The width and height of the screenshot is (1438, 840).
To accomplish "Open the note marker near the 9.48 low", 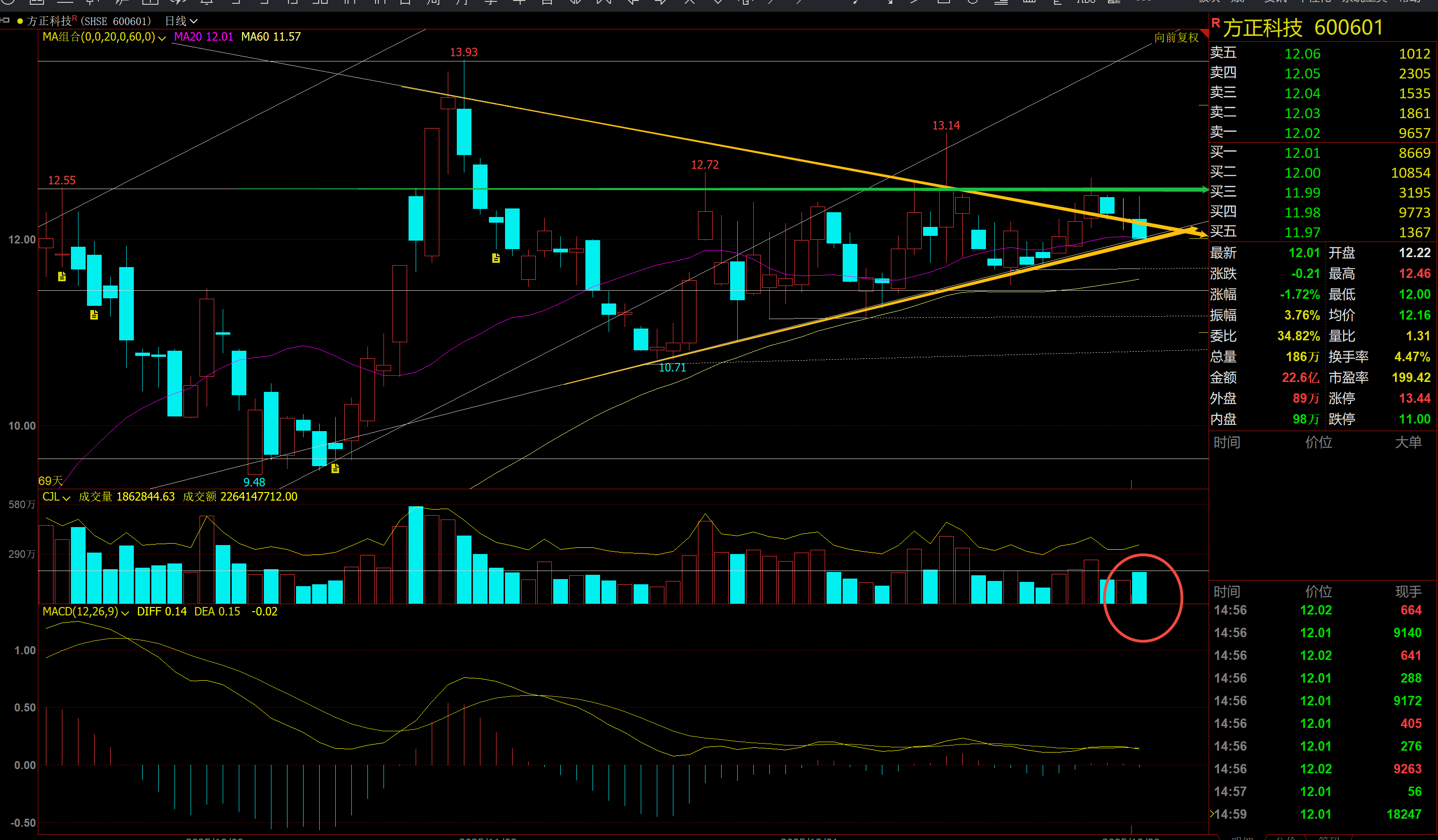I will pos(336,469).
